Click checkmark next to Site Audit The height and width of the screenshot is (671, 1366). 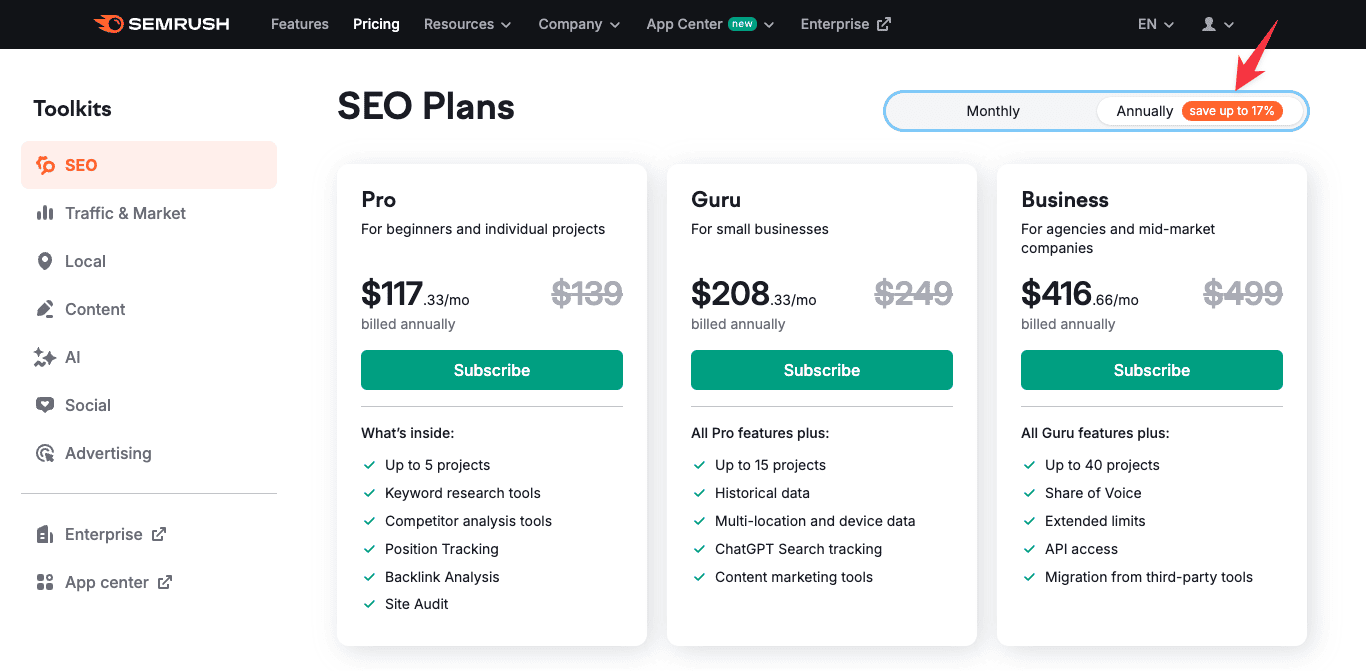click(370, 604)
